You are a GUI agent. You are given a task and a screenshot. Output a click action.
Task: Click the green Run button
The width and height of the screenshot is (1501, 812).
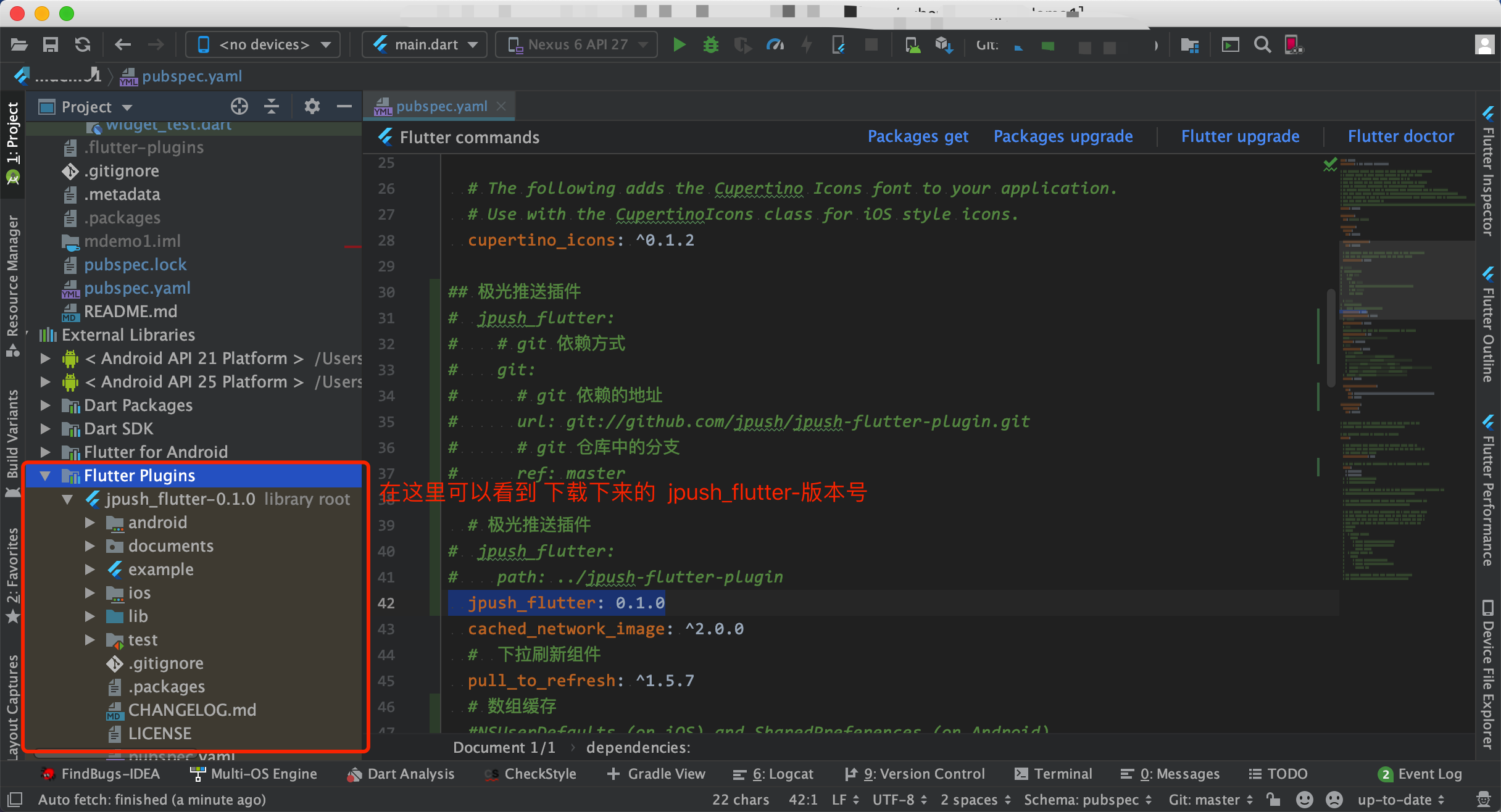coord(679,45)
